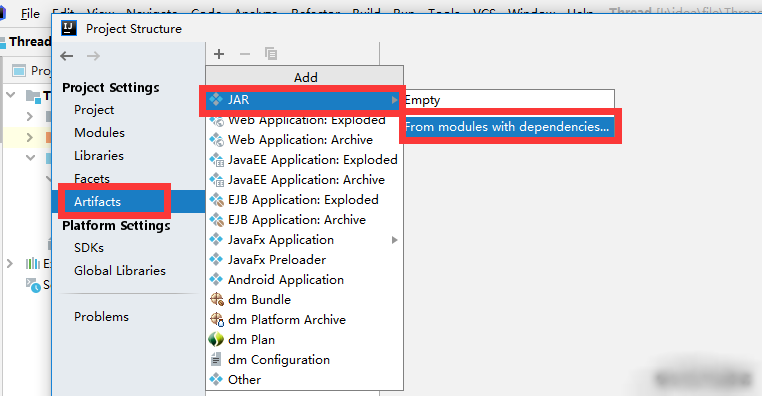Click the dm Configuration file icon
This screenshot has width=762, height=396.
coord(216,360)
